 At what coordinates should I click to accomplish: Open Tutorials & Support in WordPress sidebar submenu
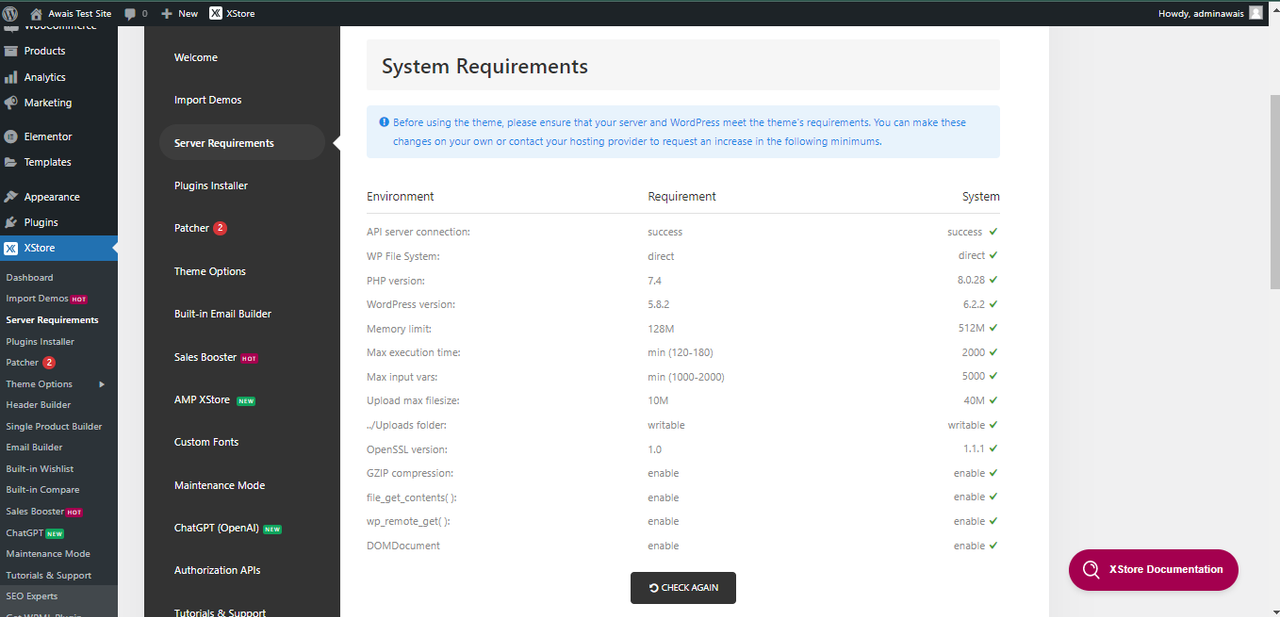click(49, 575)
